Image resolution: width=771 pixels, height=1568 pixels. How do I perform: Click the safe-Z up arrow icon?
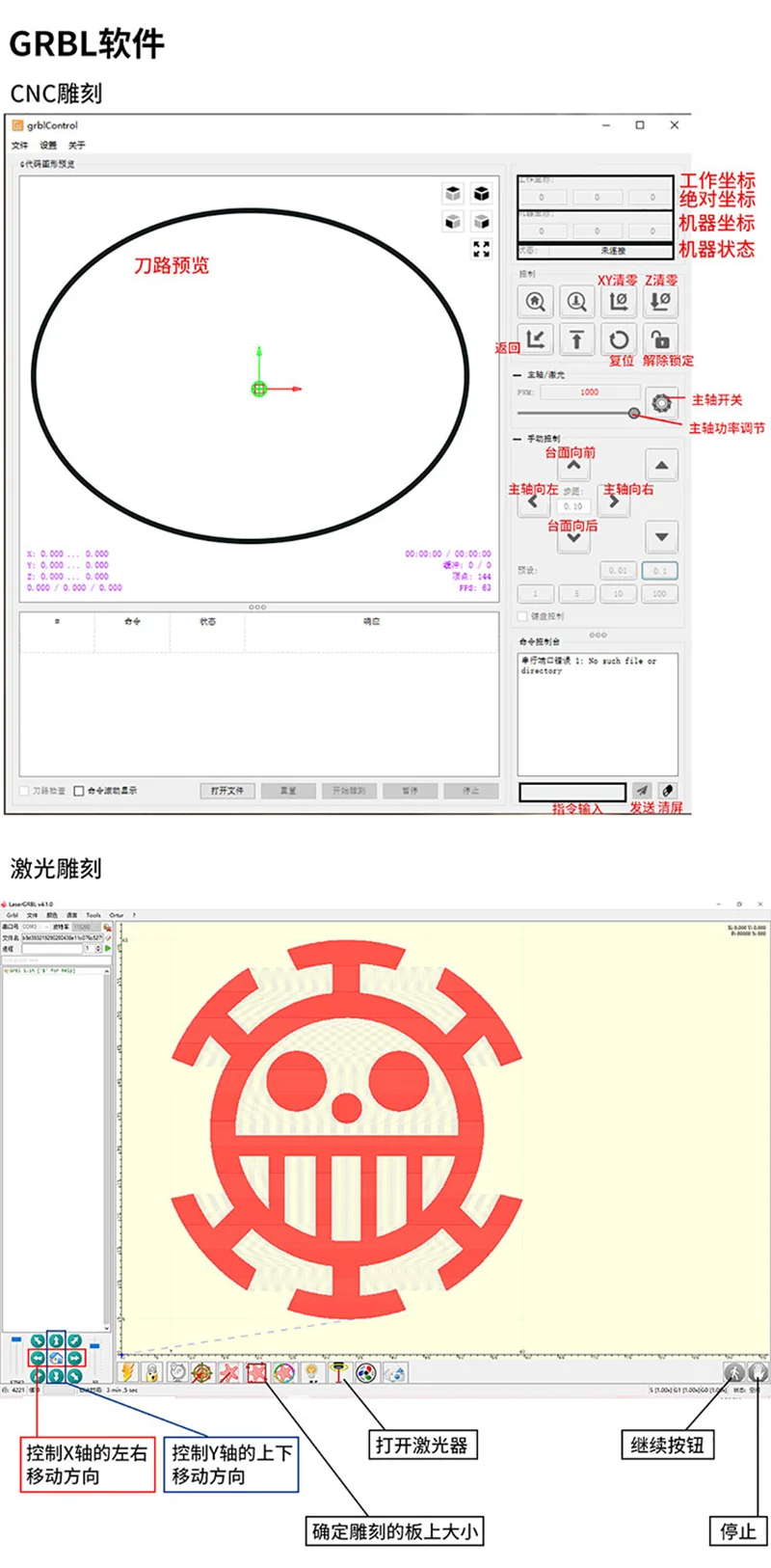pos(576,339)
